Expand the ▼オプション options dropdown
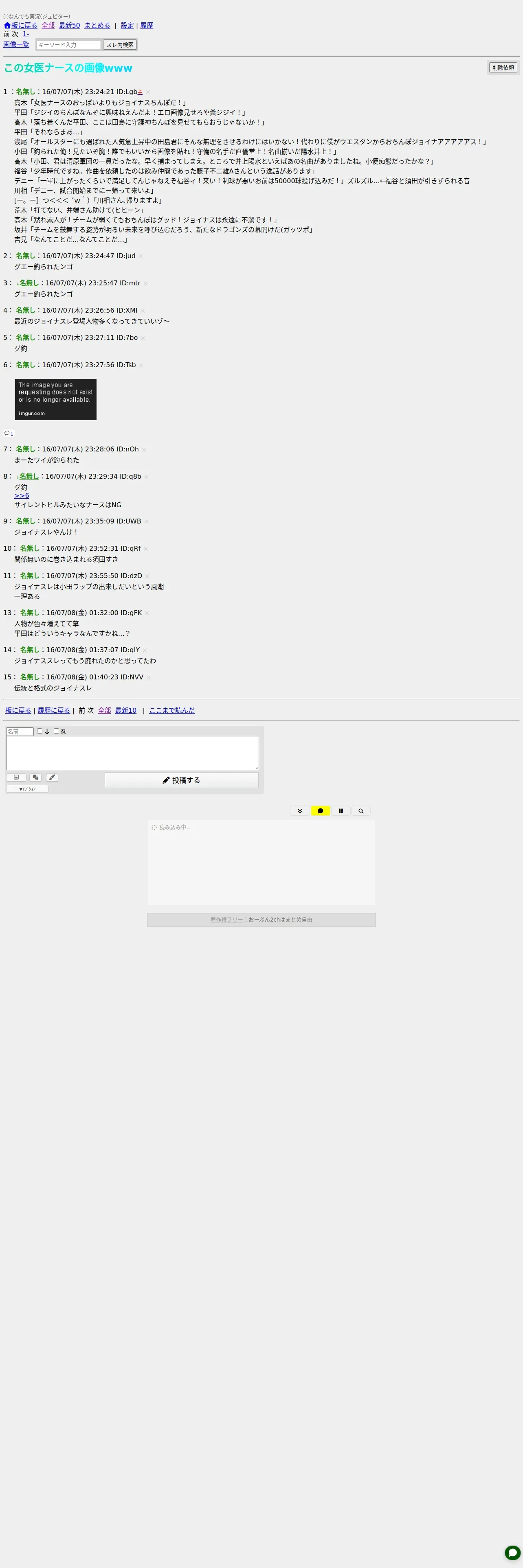 point(27,789)
